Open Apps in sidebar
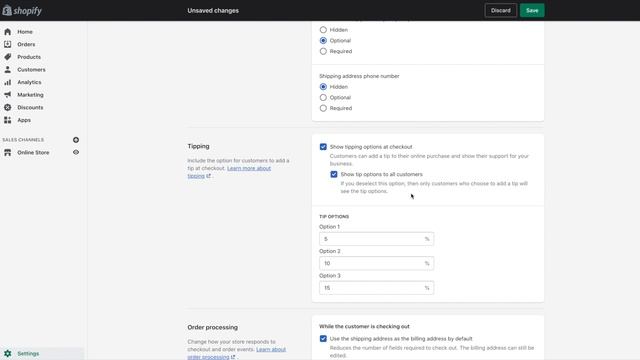This screenshot has width=640, height=360. 24,120
